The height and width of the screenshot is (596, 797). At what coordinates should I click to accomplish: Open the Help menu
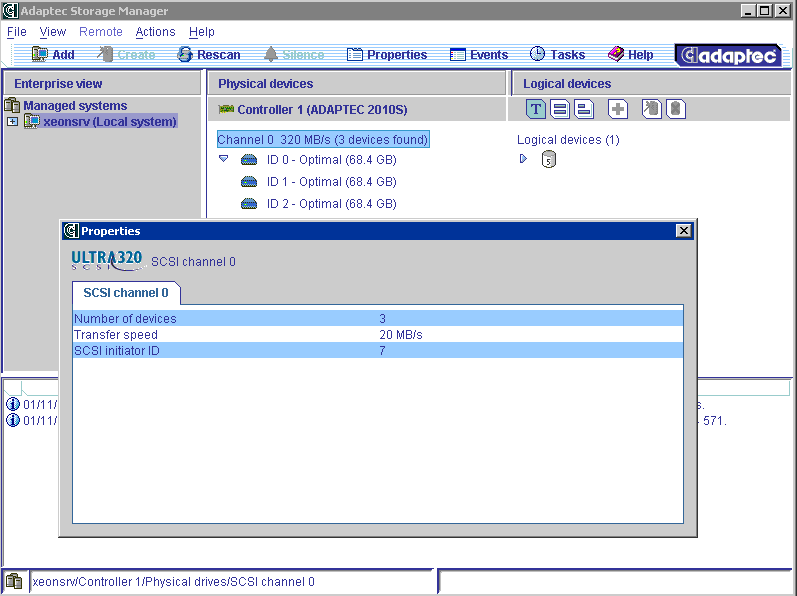point(201,32)
